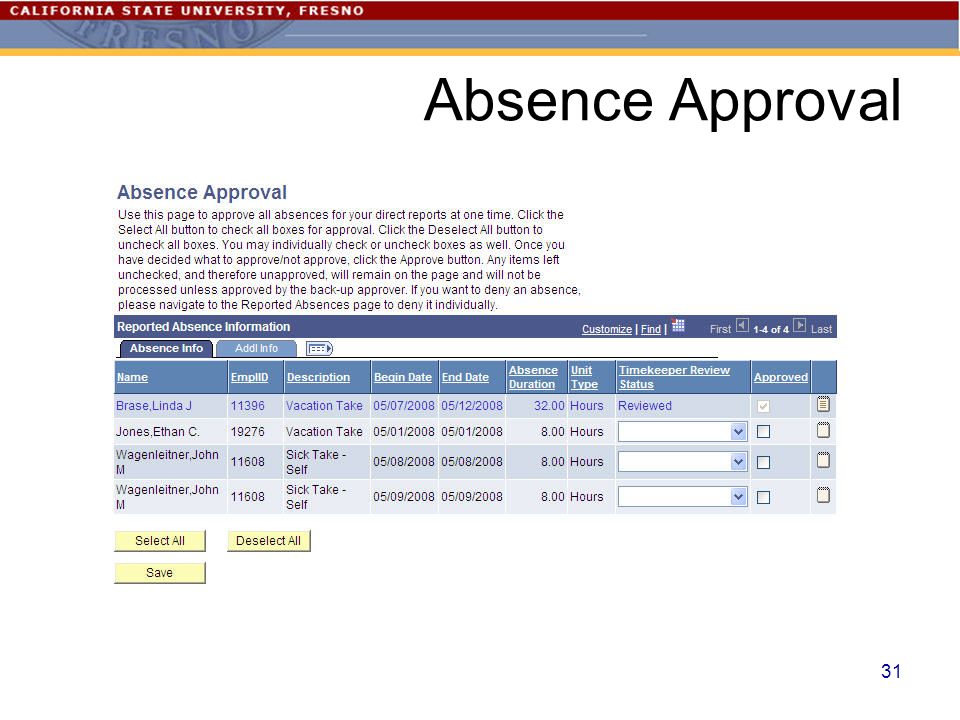The width and height of the screenshot is (960, 720).
Task: Open comments icon for 05/09/2008 Sick Take row
Action: tap(823, 495)
